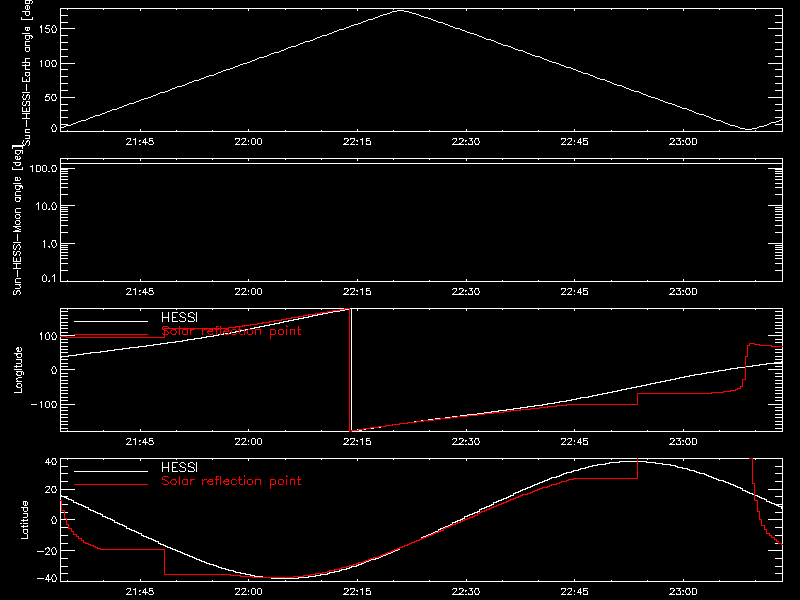Viewport: 800px width, 600px height.
Task: Click 22:15 label under Earth angle plot
Action: [x=357, y=142]
